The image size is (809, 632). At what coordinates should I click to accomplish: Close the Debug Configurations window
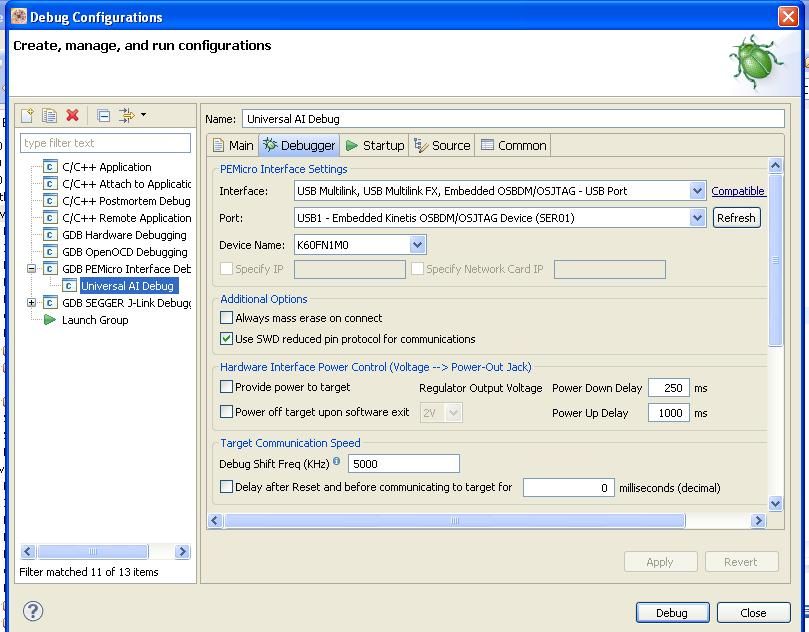[x=788, y=17]
